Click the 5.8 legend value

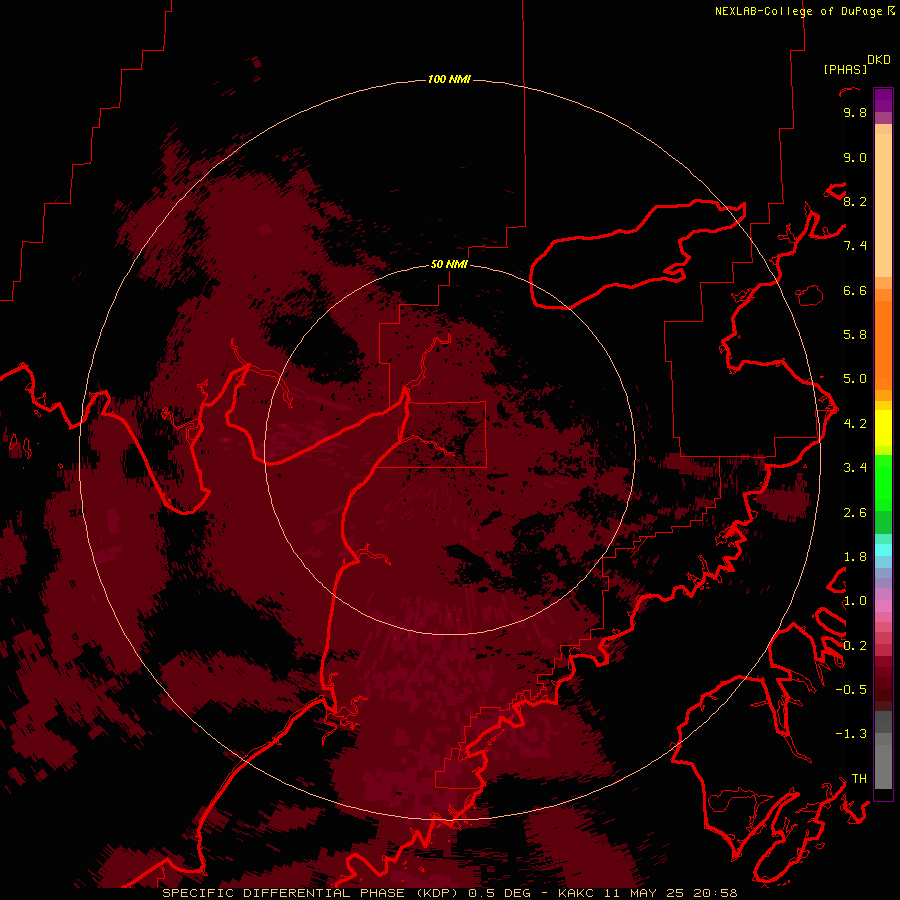click(855, 335)
